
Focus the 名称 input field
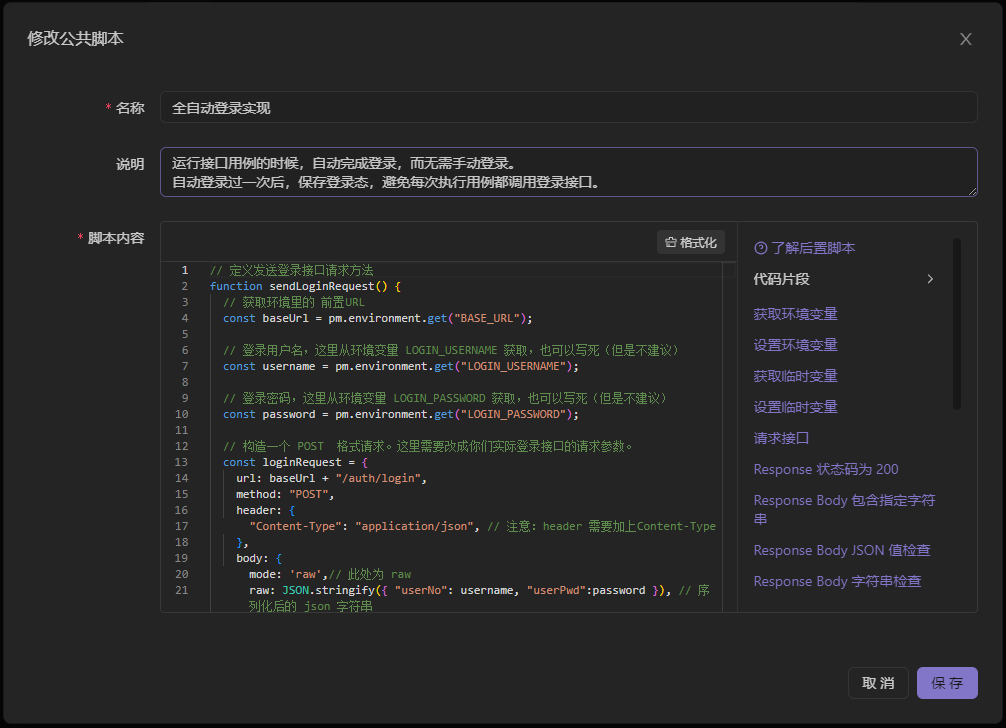[x=568, y=107]
